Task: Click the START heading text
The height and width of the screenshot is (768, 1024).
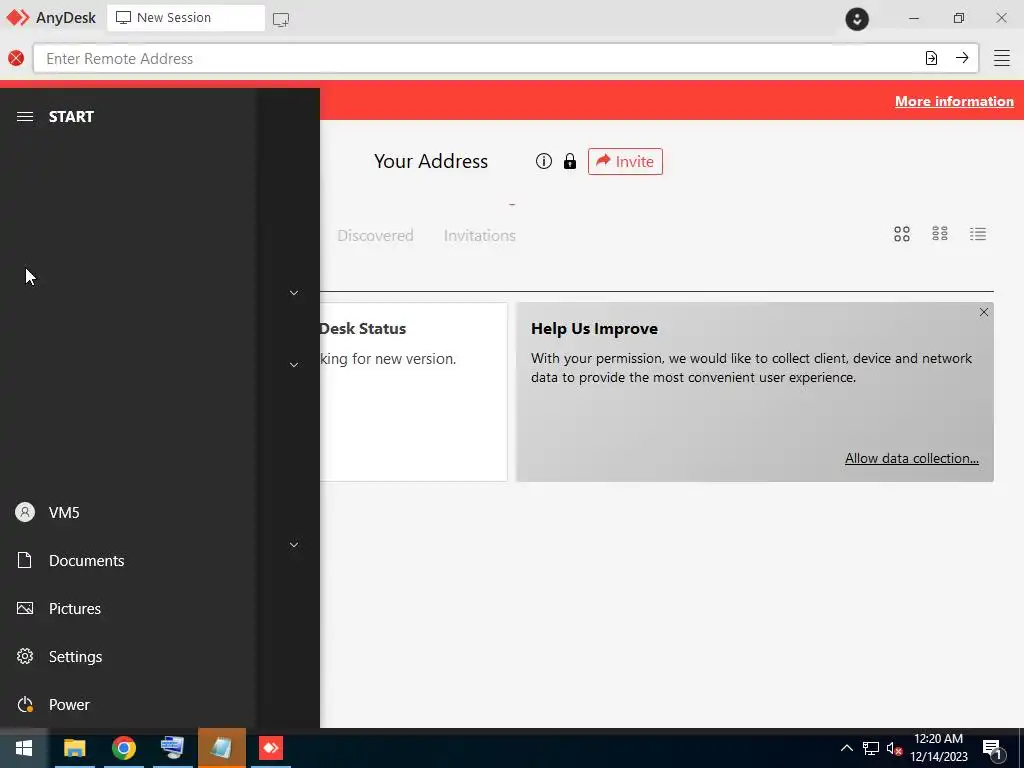Action: pyautogui.click(x=71, y=116)
